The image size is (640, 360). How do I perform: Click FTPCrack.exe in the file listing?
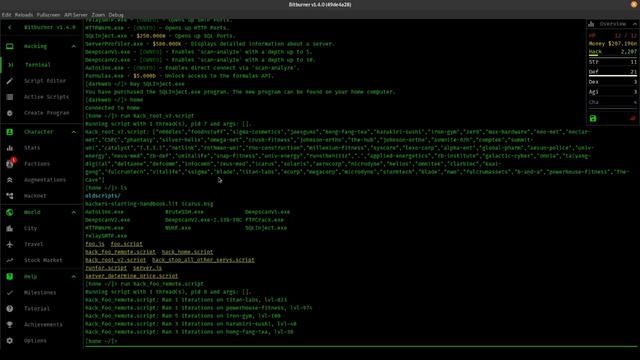[x=264, y=220]
